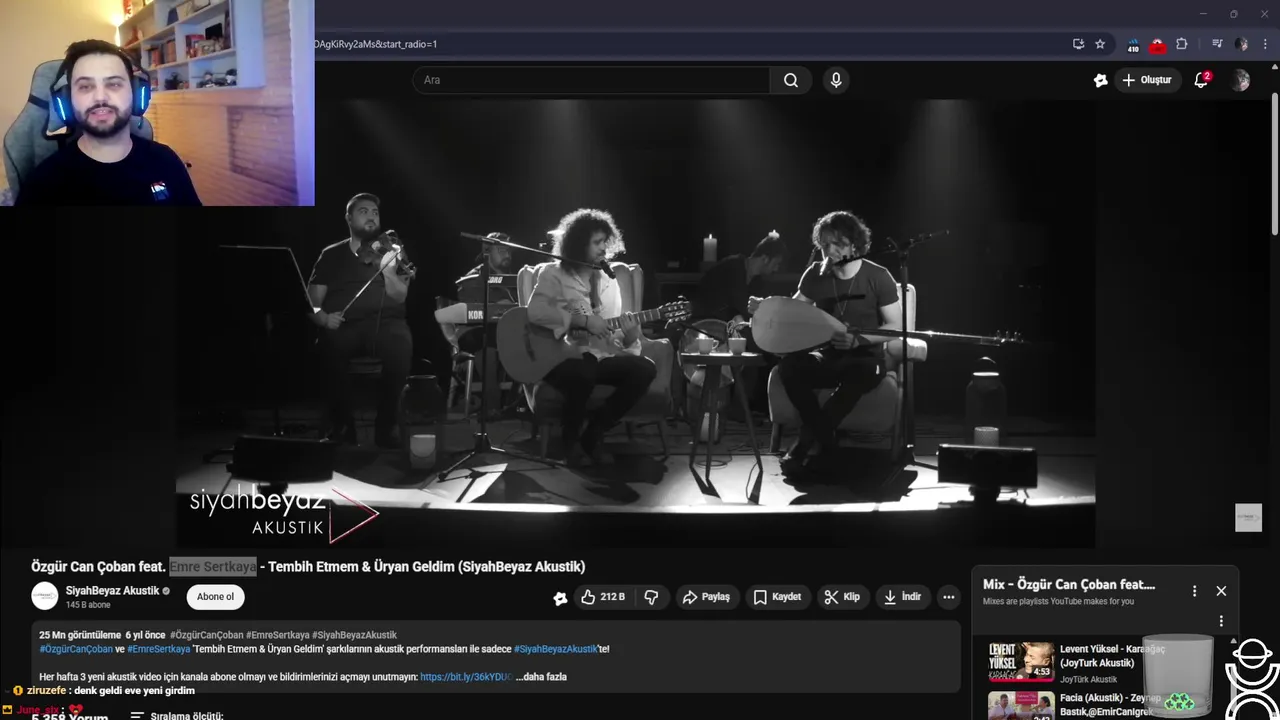Close the Mix playlist panel

(x=1221, y=591)
